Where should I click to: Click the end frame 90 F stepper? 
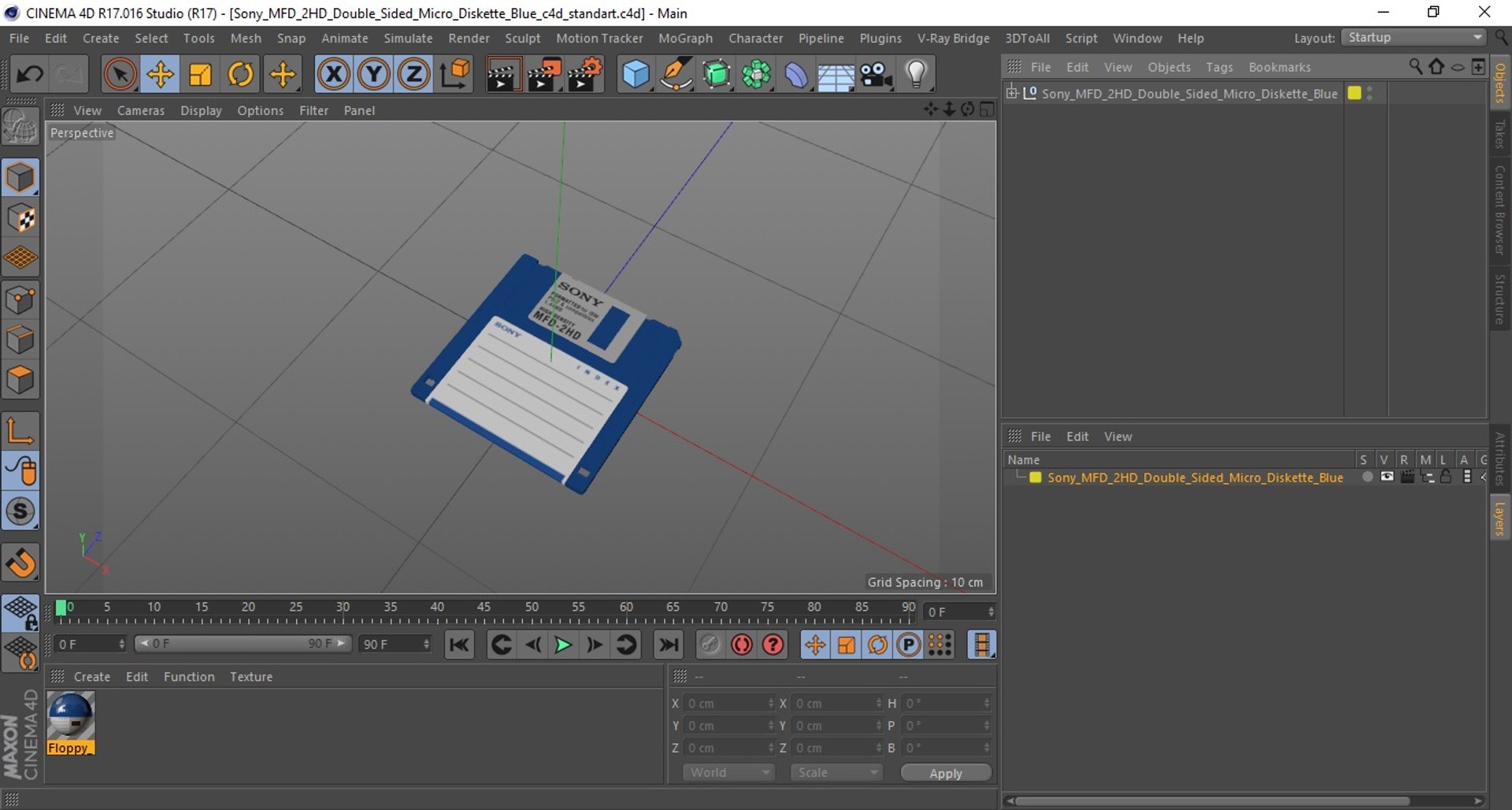427,644
